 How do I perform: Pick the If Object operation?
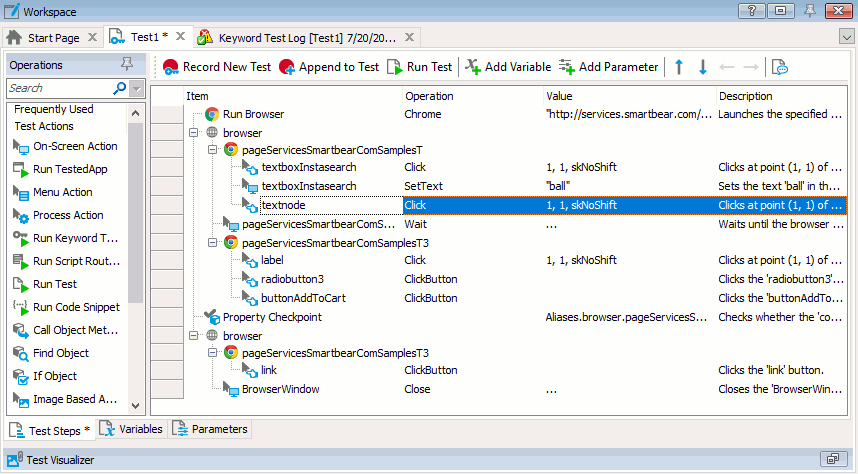54,376
